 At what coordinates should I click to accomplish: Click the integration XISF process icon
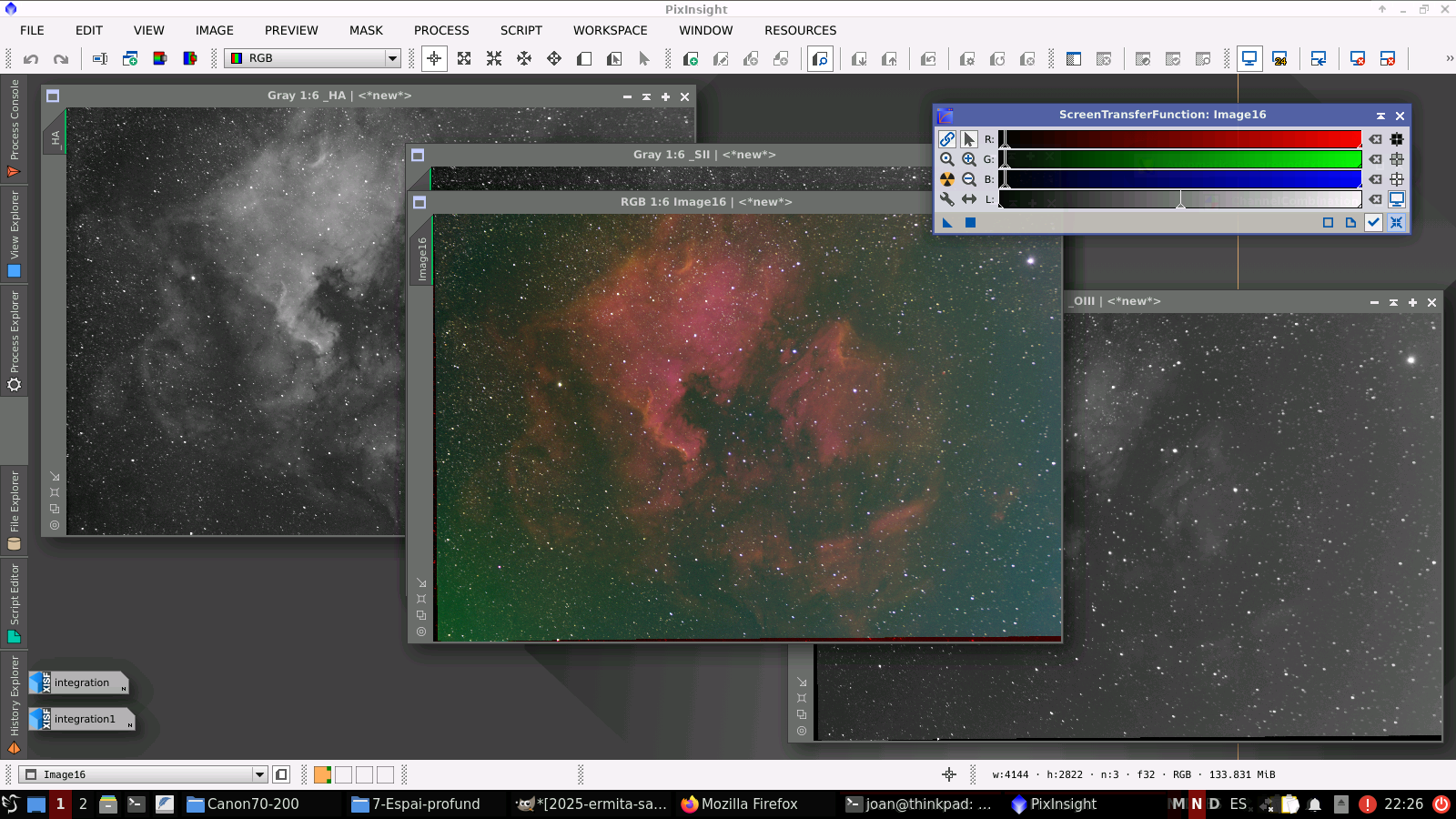coord(78,682)
